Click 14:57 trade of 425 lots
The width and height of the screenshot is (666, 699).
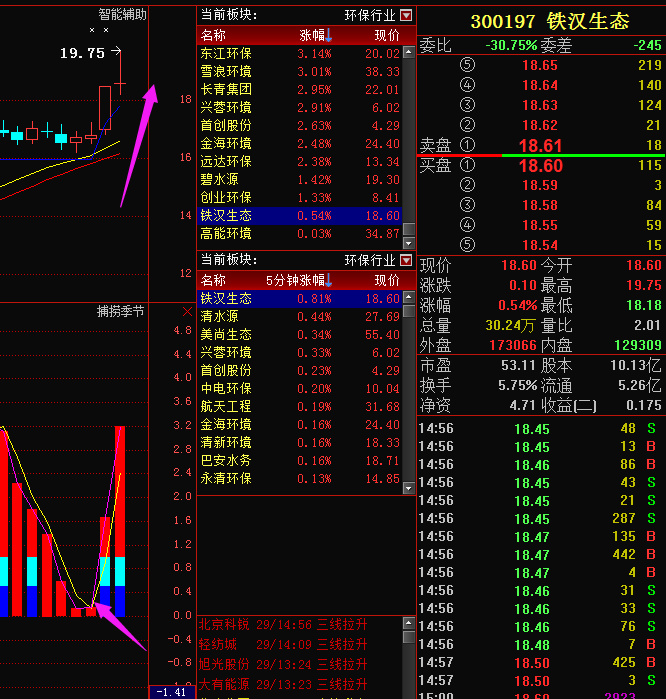(x=540, y=663)
